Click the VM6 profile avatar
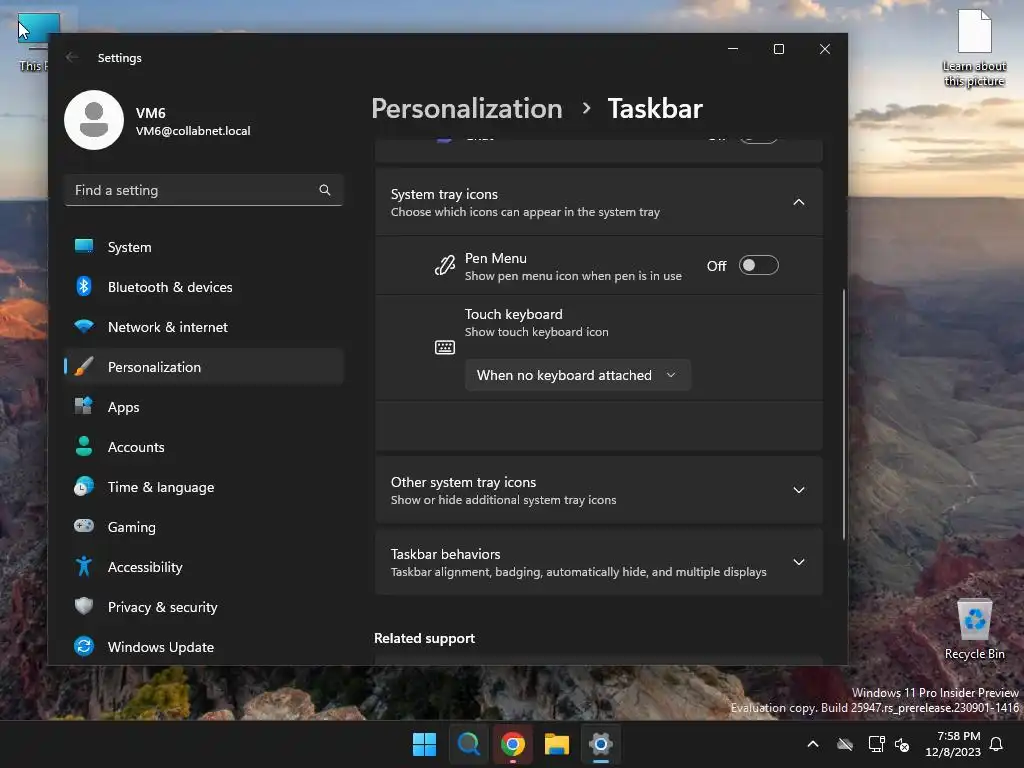 pyautogui.click(x=94, y=120)
